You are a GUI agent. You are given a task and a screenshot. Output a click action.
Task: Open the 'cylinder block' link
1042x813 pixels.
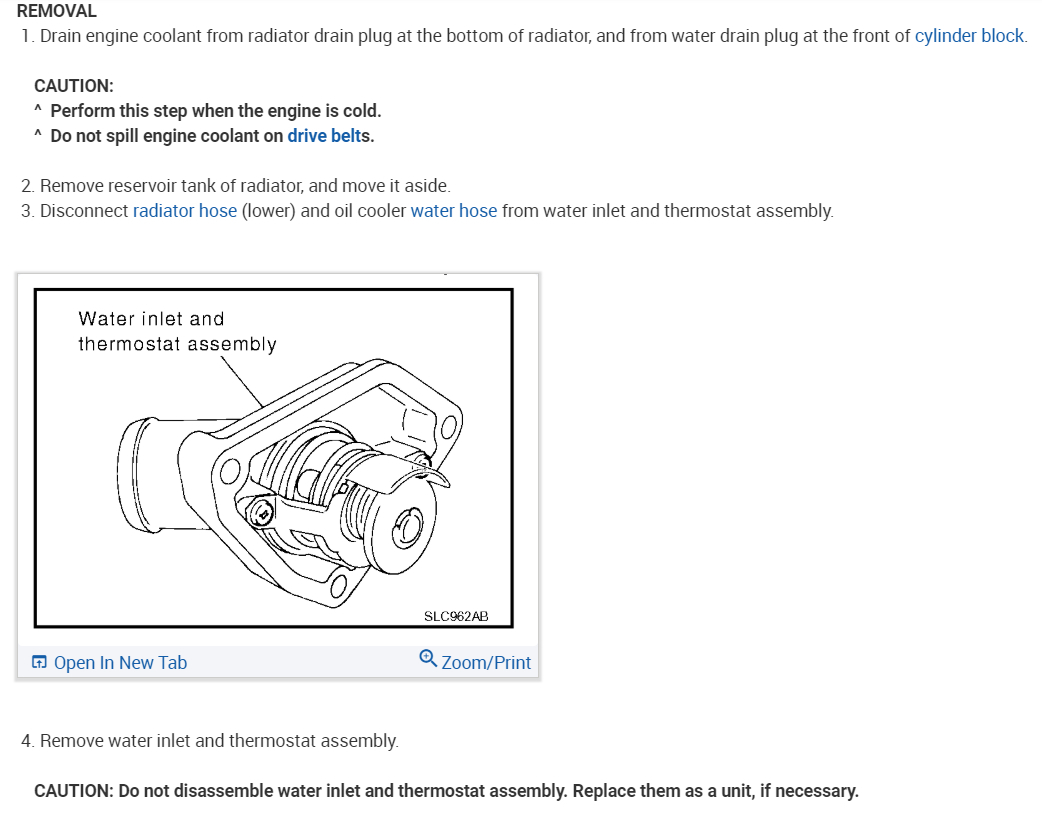click(x=969, y=36)
